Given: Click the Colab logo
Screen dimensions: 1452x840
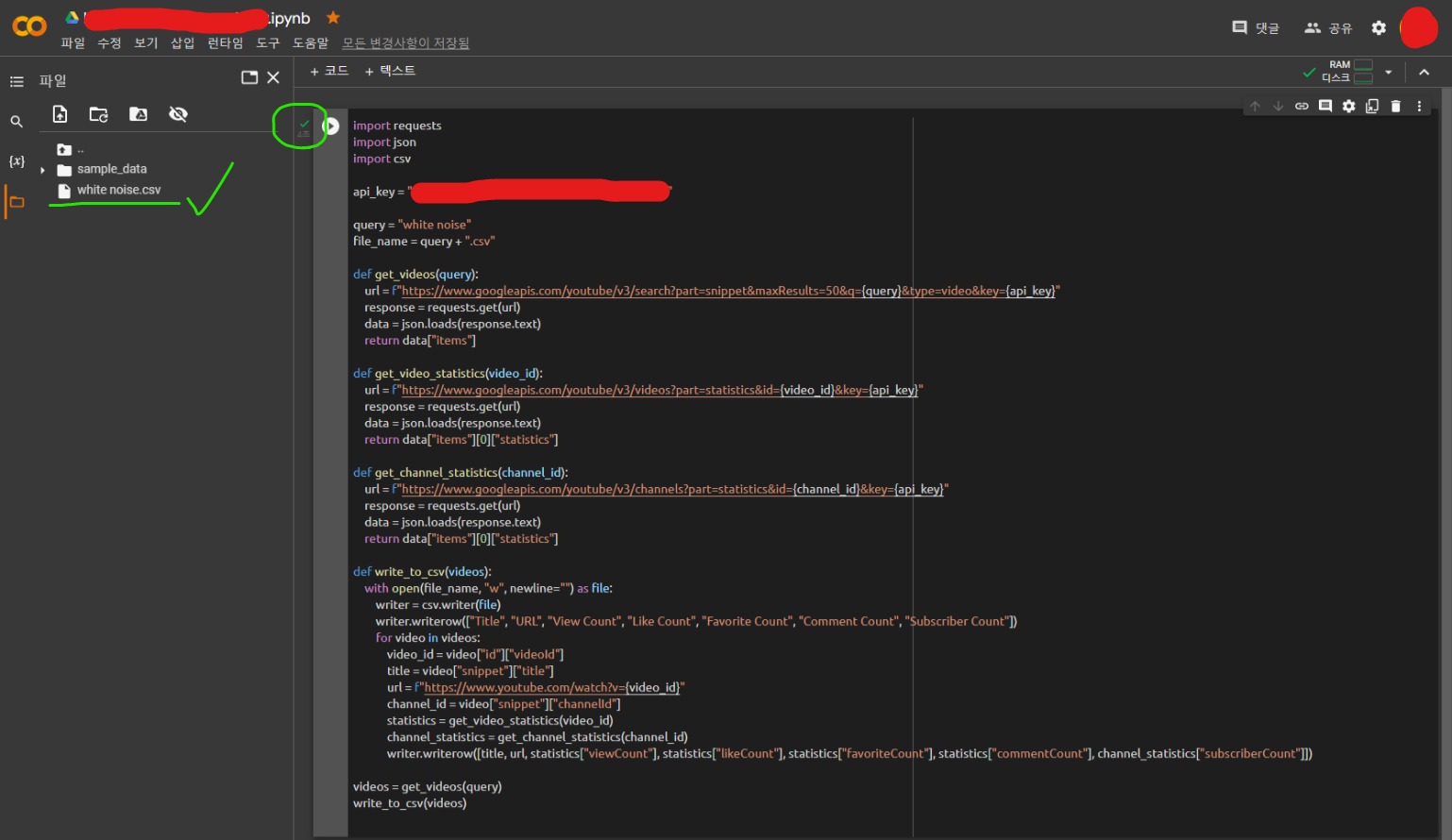Looking at the screenshot, I should coord(29,26).
